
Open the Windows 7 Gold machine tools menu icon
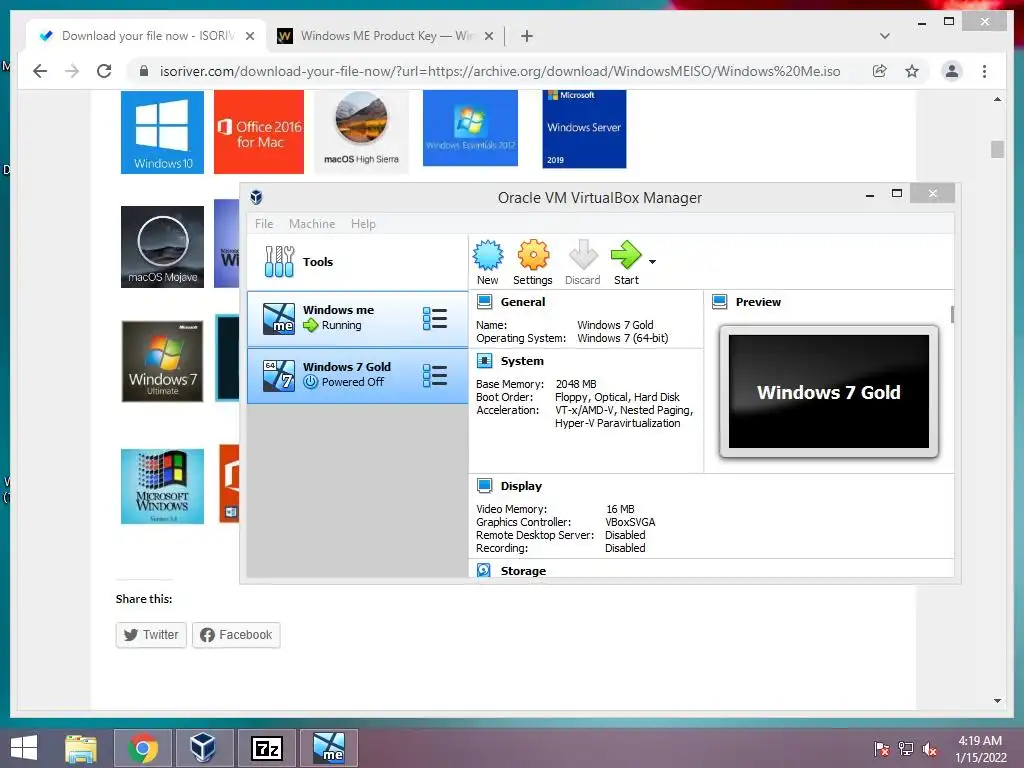(435, 376)
